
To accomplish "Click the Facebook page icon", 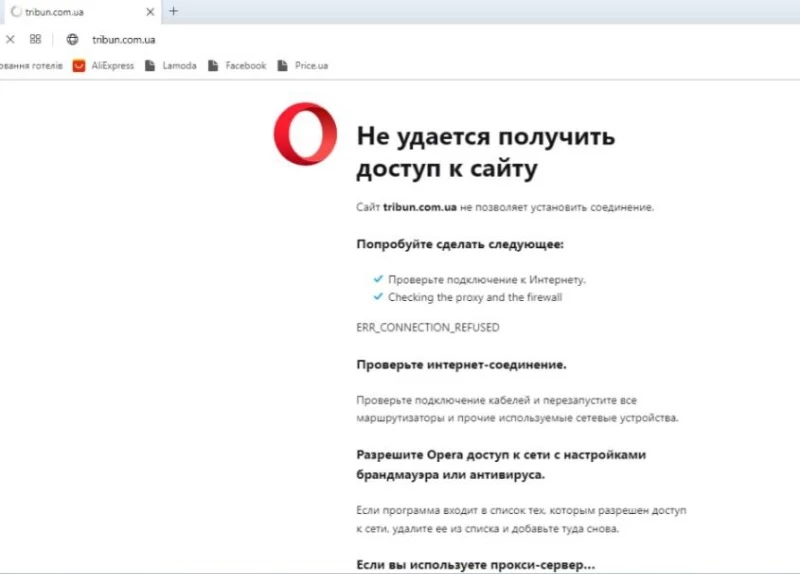I will click(x=213, y=65).
